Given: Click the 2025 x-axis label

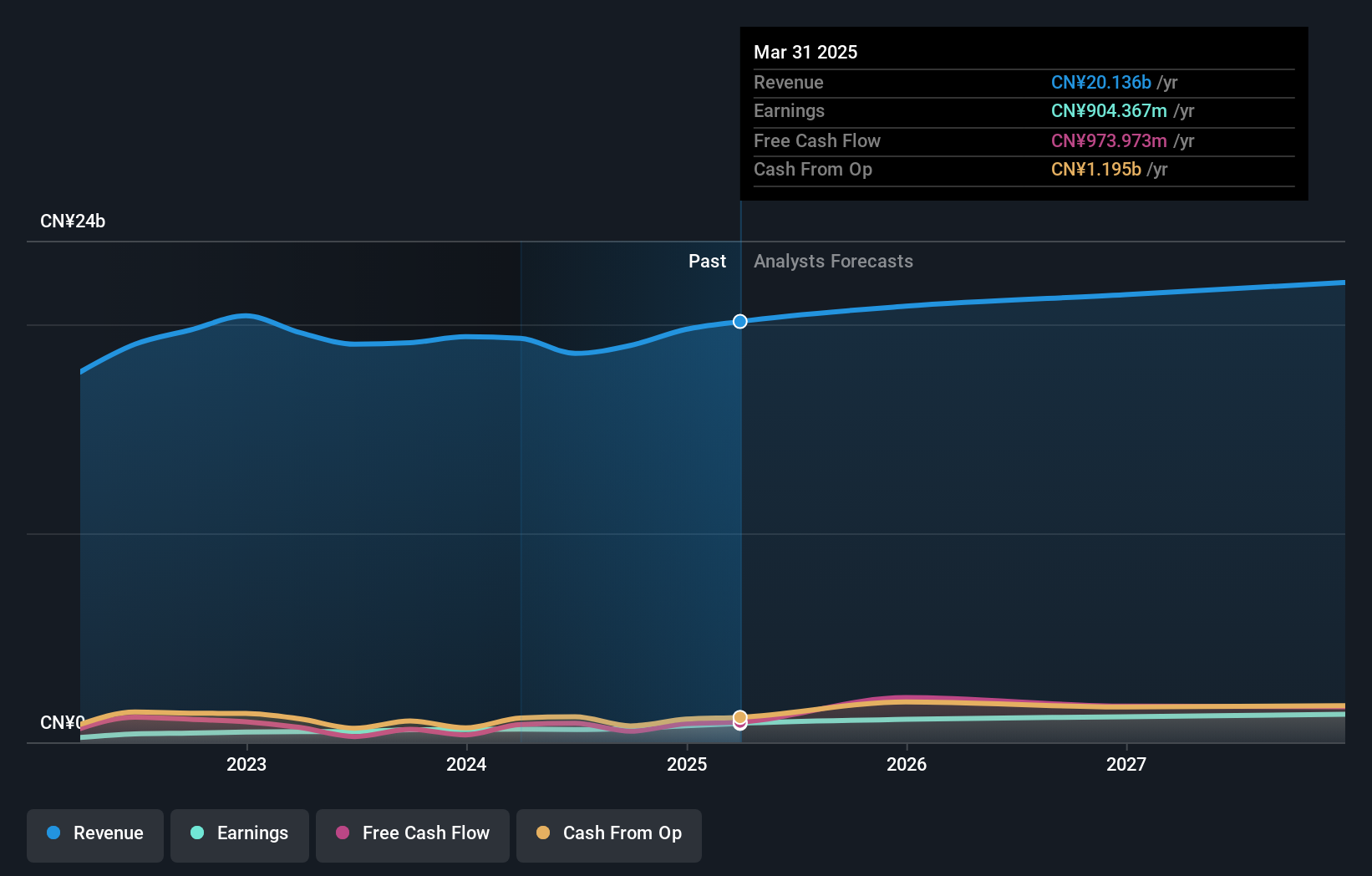Looking at the screenshot, I should click(x=687, y=764).
